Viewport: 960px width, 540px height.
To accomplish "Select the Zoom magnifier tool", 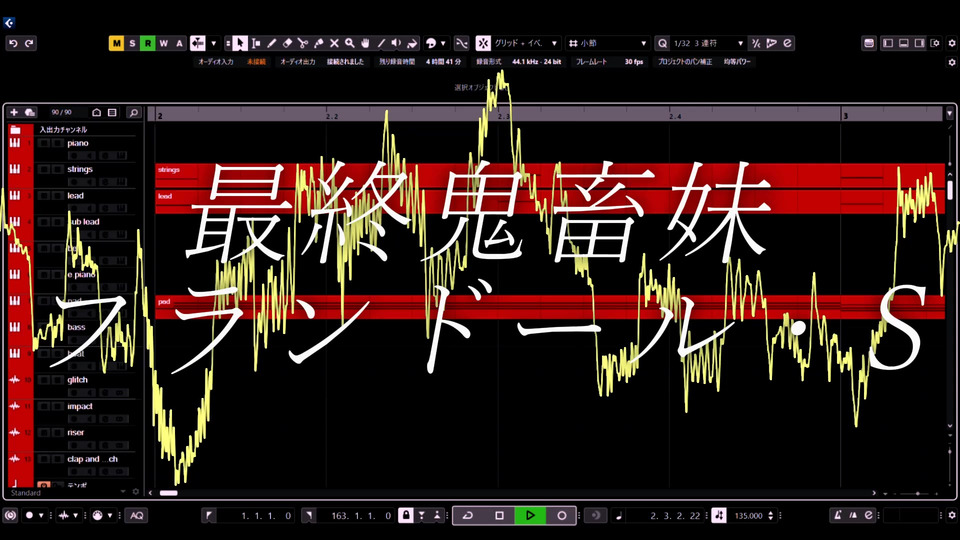I will tap(350, 43).
